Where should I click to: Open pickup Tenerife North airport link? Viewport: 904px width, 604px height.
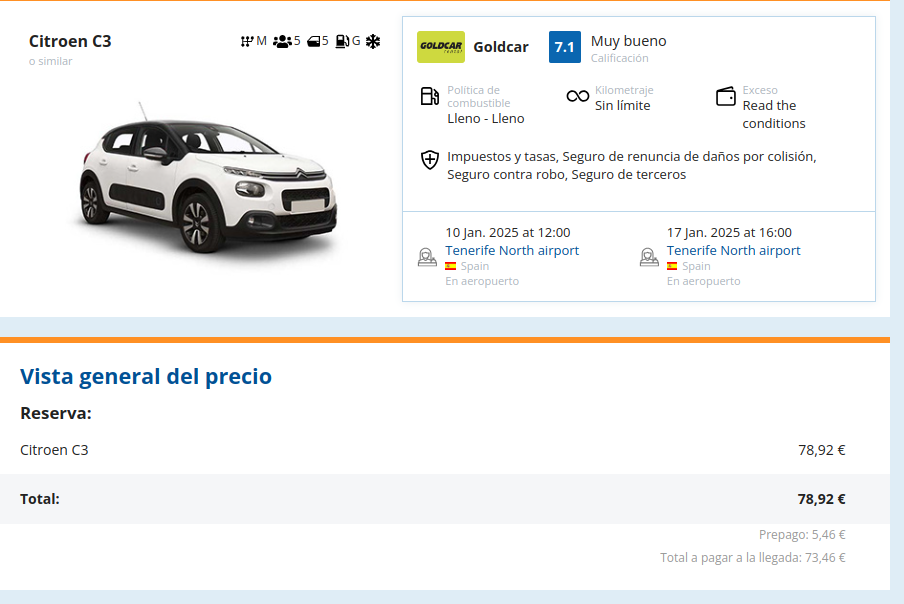[512, 250]
